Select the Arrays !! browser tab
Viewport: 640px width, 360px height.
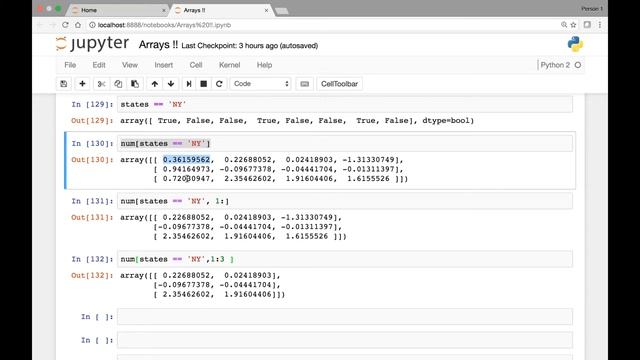(220, 10)
